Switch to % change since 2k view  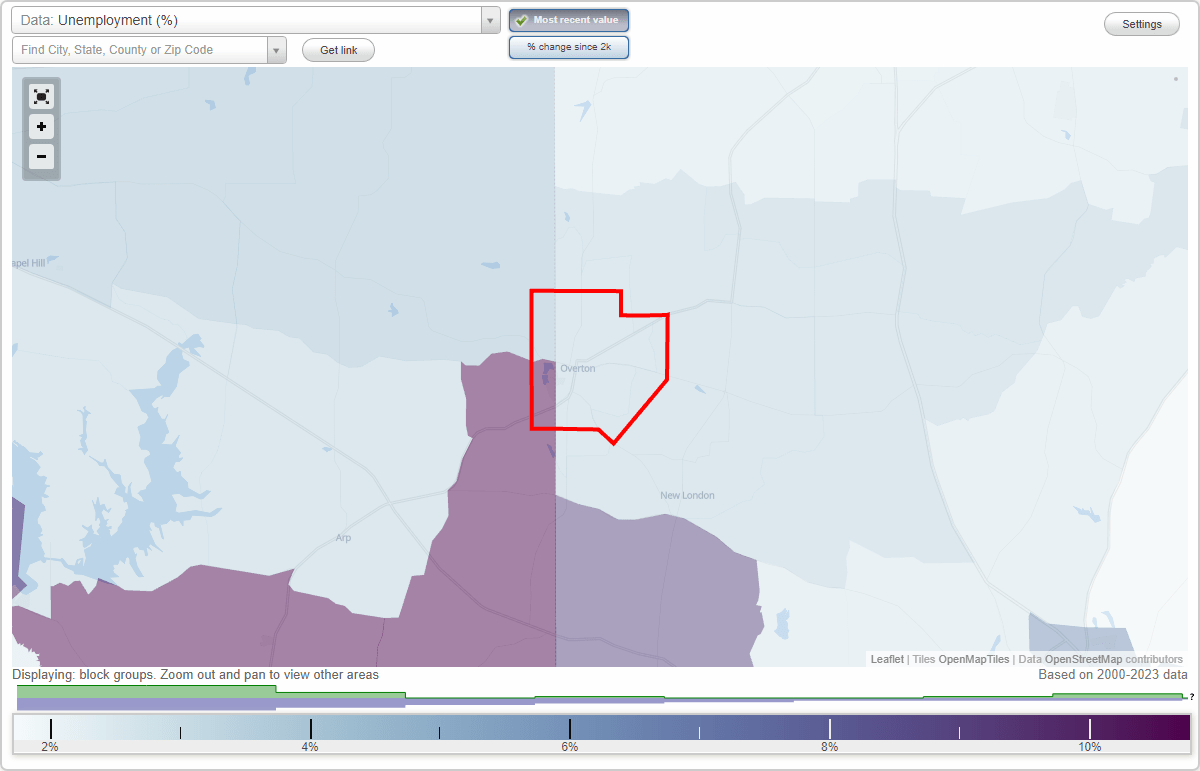[568, 46]
